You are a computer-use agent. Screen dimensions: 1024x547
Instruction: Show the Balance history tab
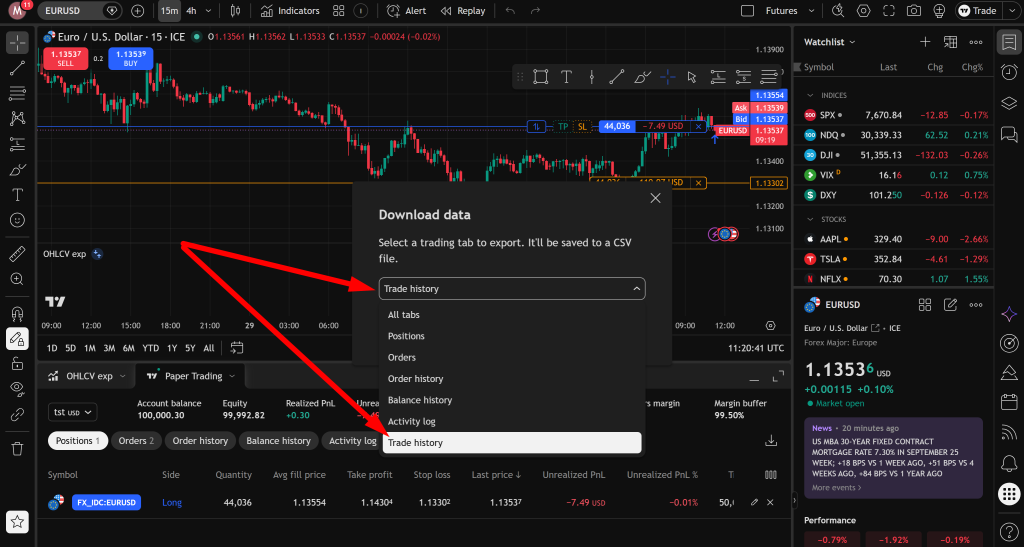278,441
